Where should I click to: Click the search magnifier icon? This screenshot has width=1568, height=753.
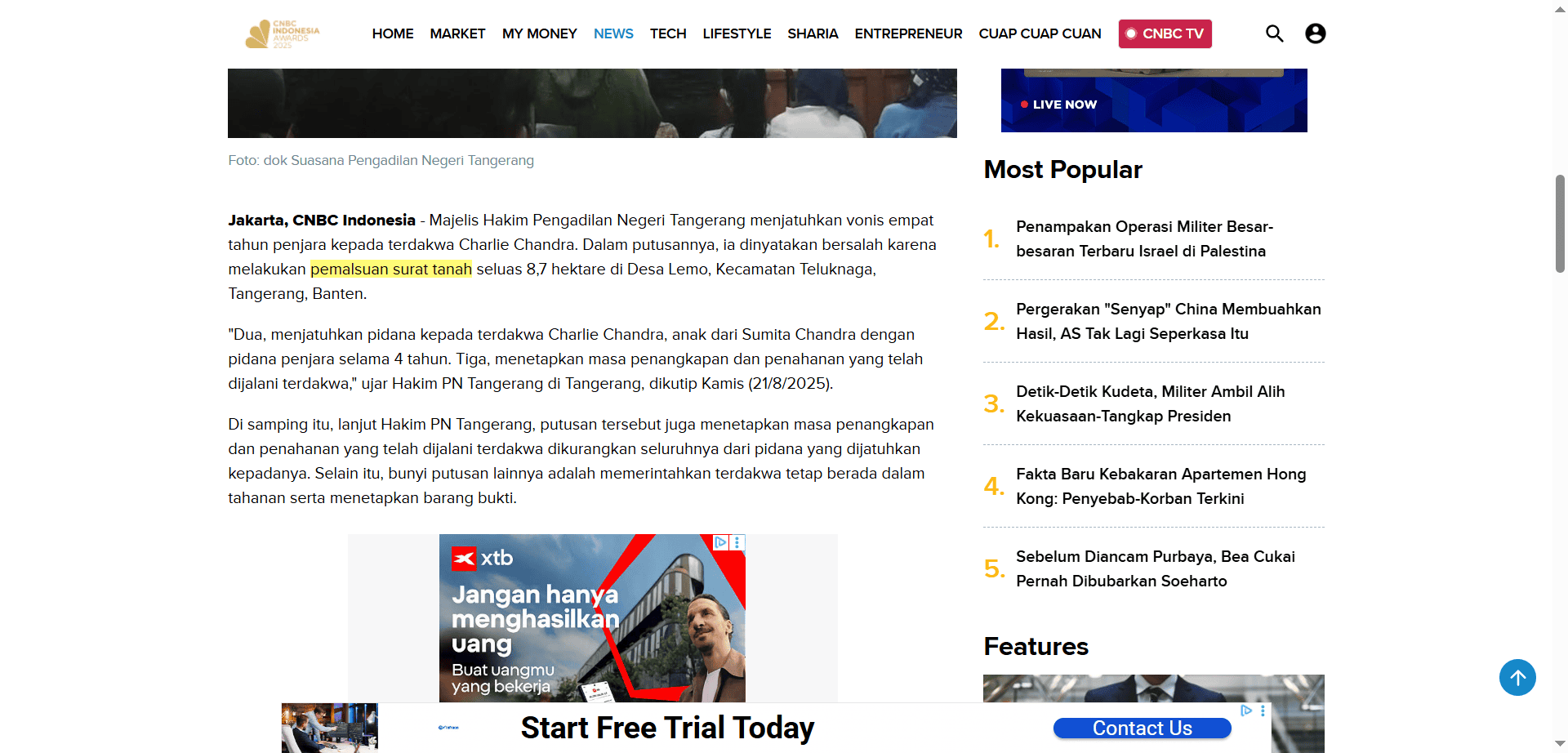point(1274,33)
